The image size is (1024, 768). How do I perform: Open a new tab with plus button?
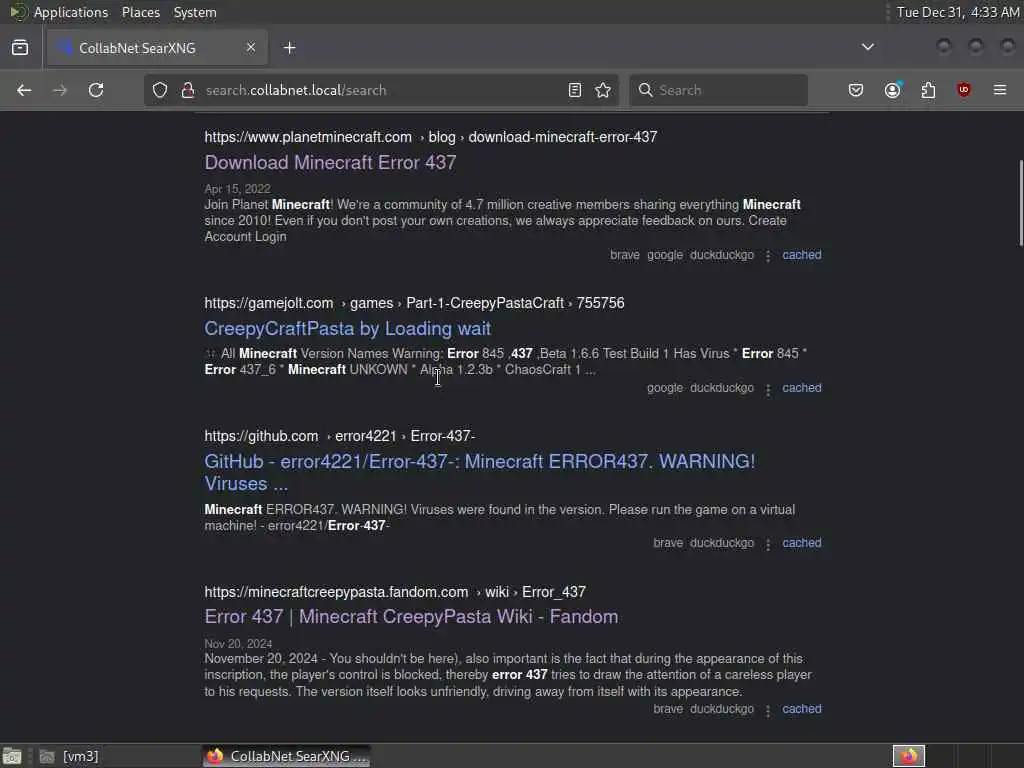tap(290, 48)
